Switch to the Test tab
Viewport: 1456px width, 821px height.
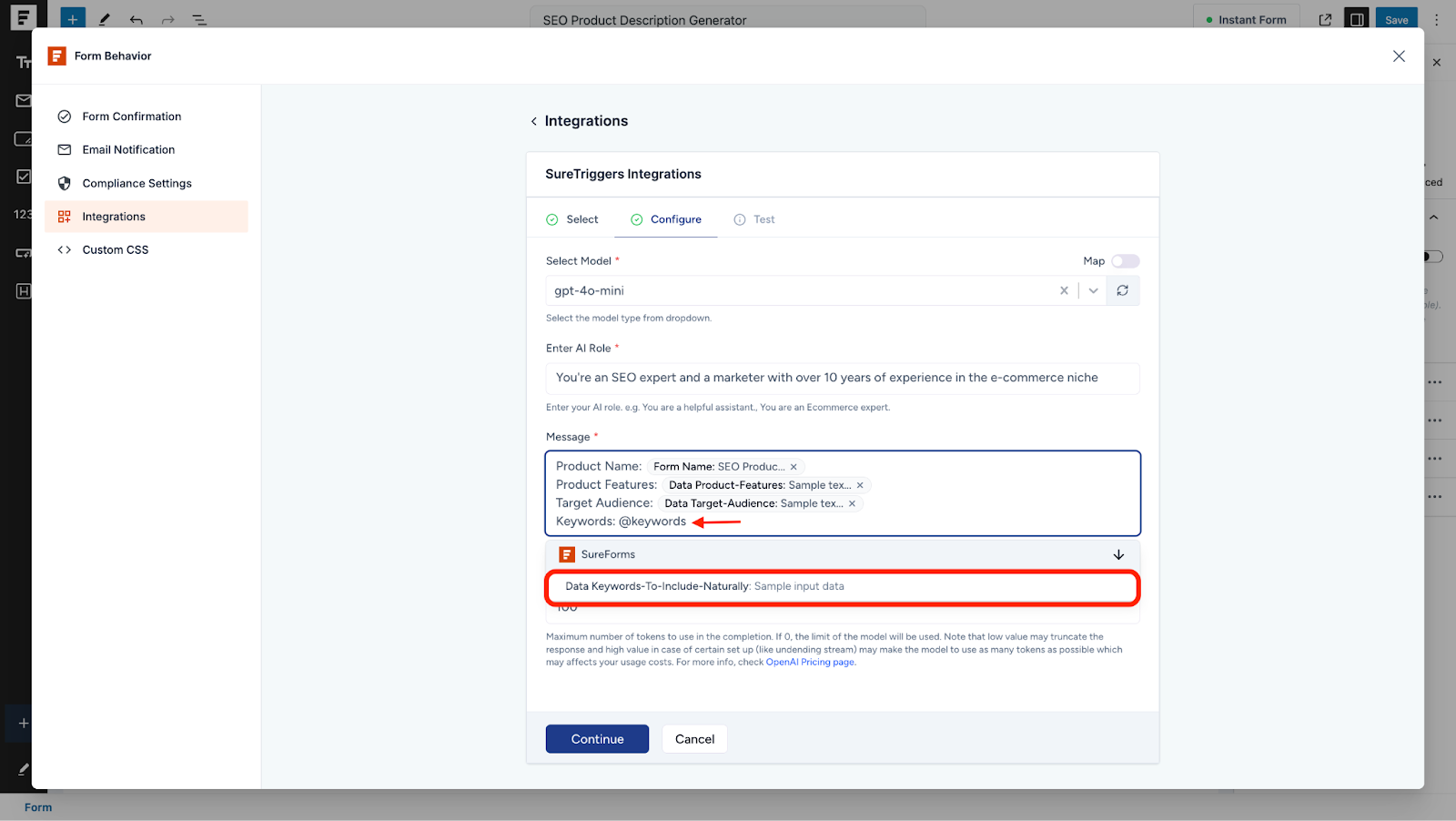763,218
